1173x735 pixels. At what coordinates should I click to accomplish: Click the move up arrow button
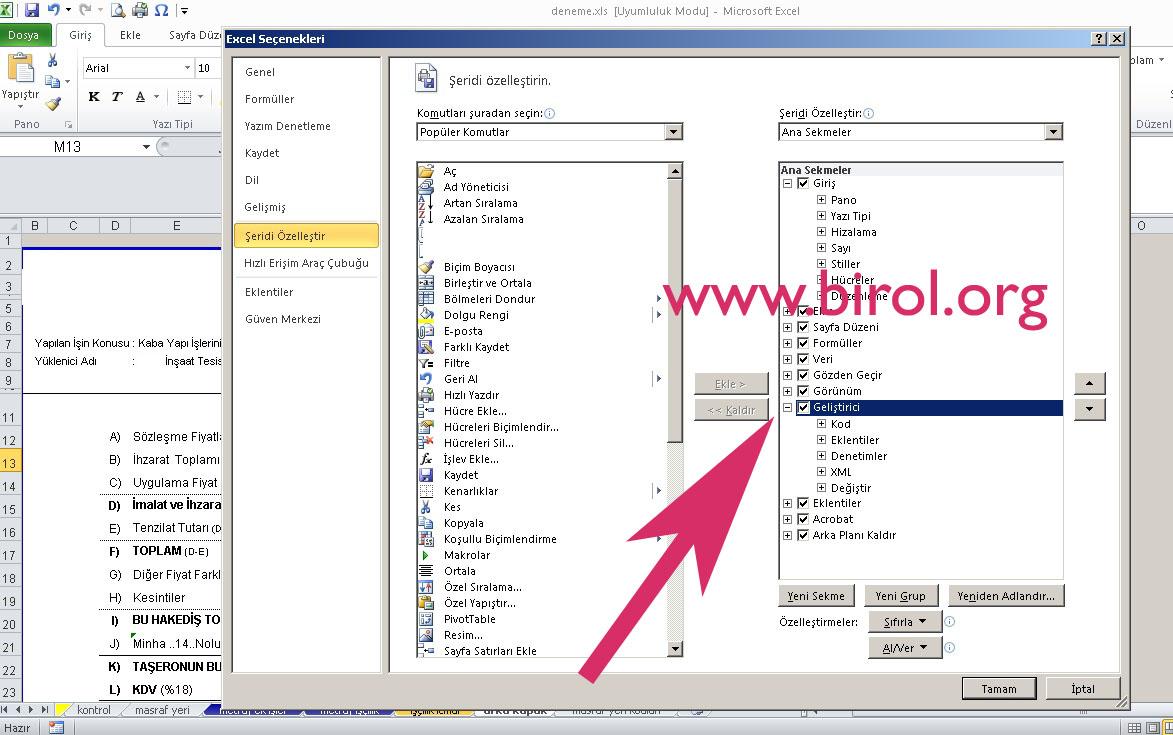1089,384
